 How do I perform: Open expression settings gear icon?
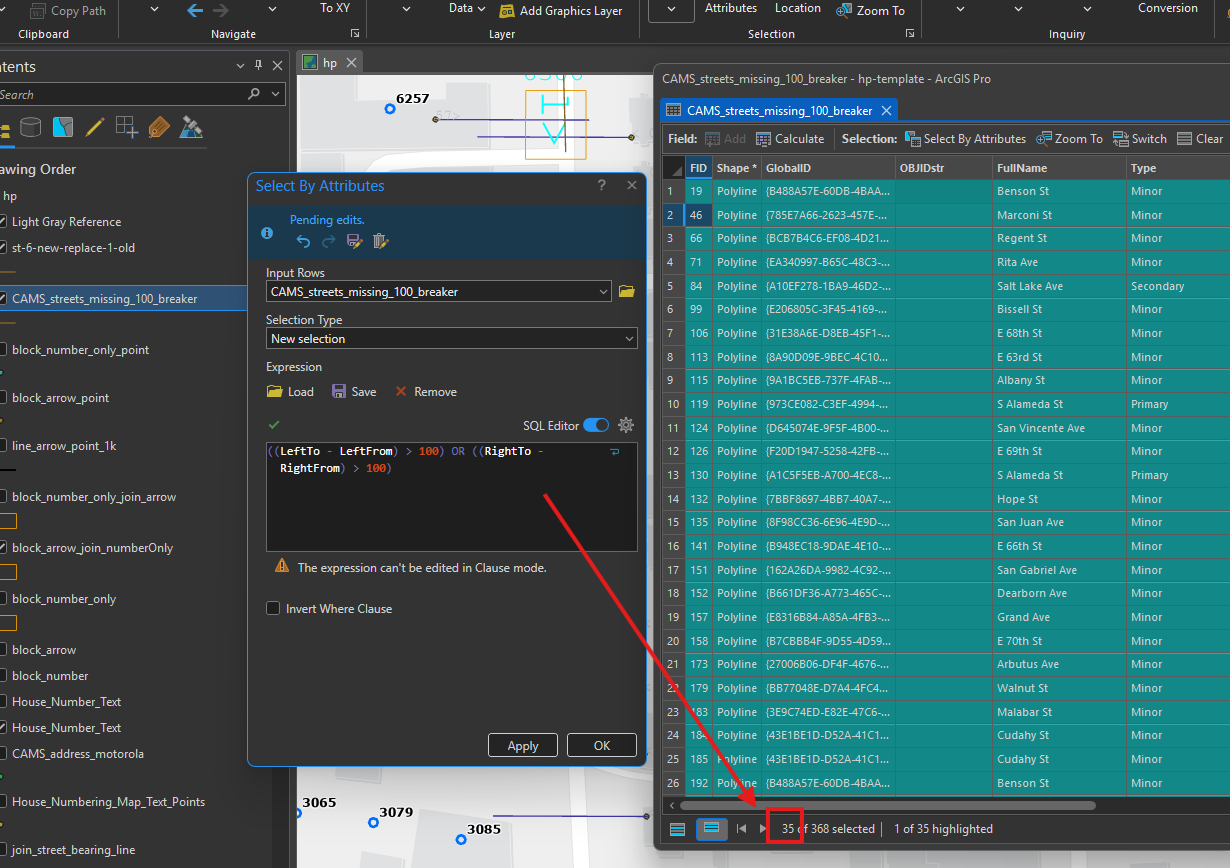tap(626, 425)
